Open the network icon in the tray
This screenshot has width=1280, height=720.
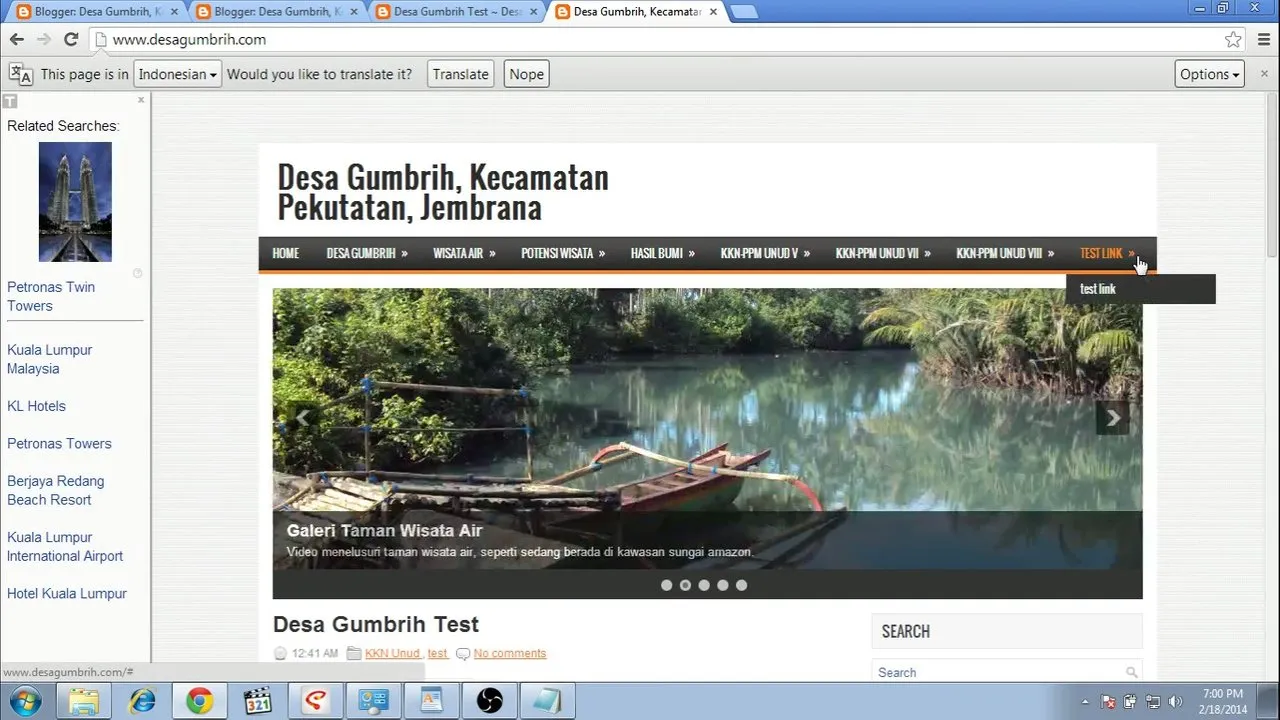pos(1153,701)
